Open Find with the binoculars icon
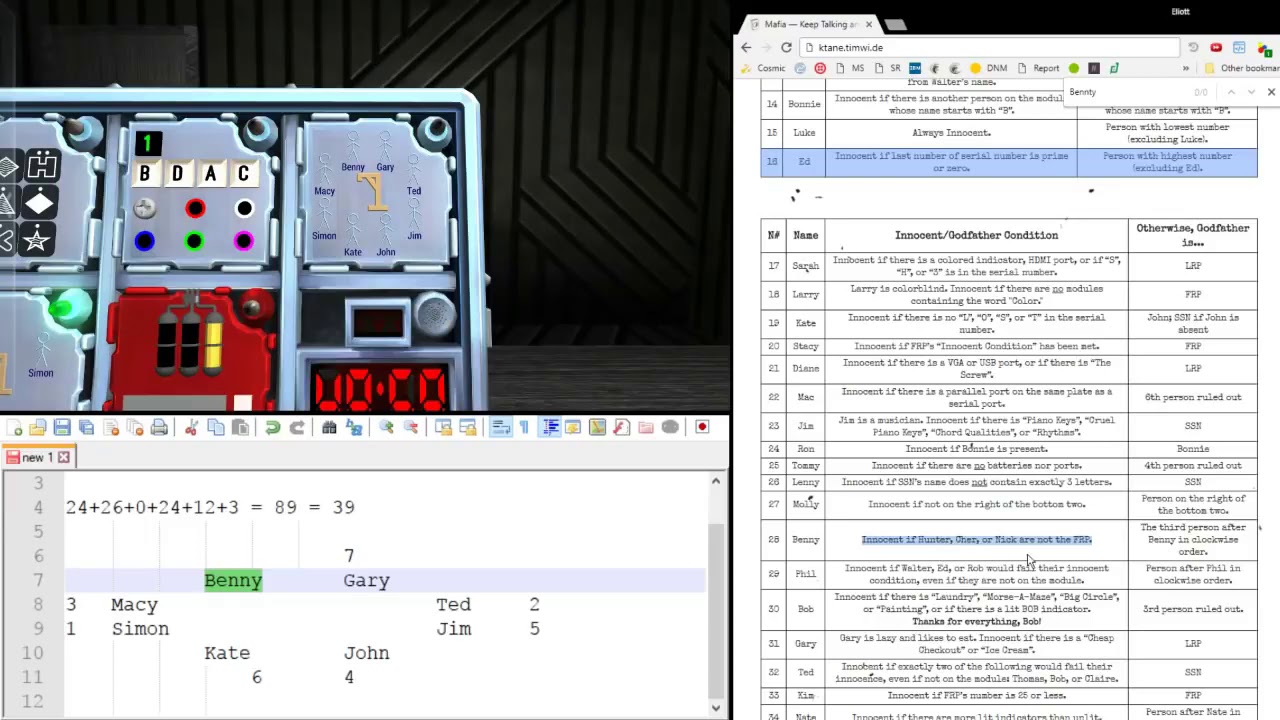Viewport: 1280px width, 720px height. [329, 428]
